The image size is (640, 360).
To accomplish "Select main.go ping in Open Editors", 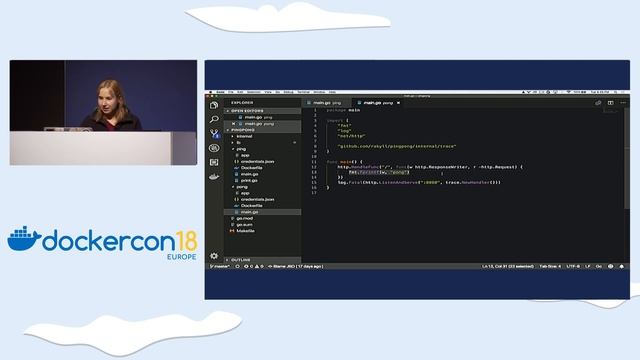I will [x=262, y=117].
